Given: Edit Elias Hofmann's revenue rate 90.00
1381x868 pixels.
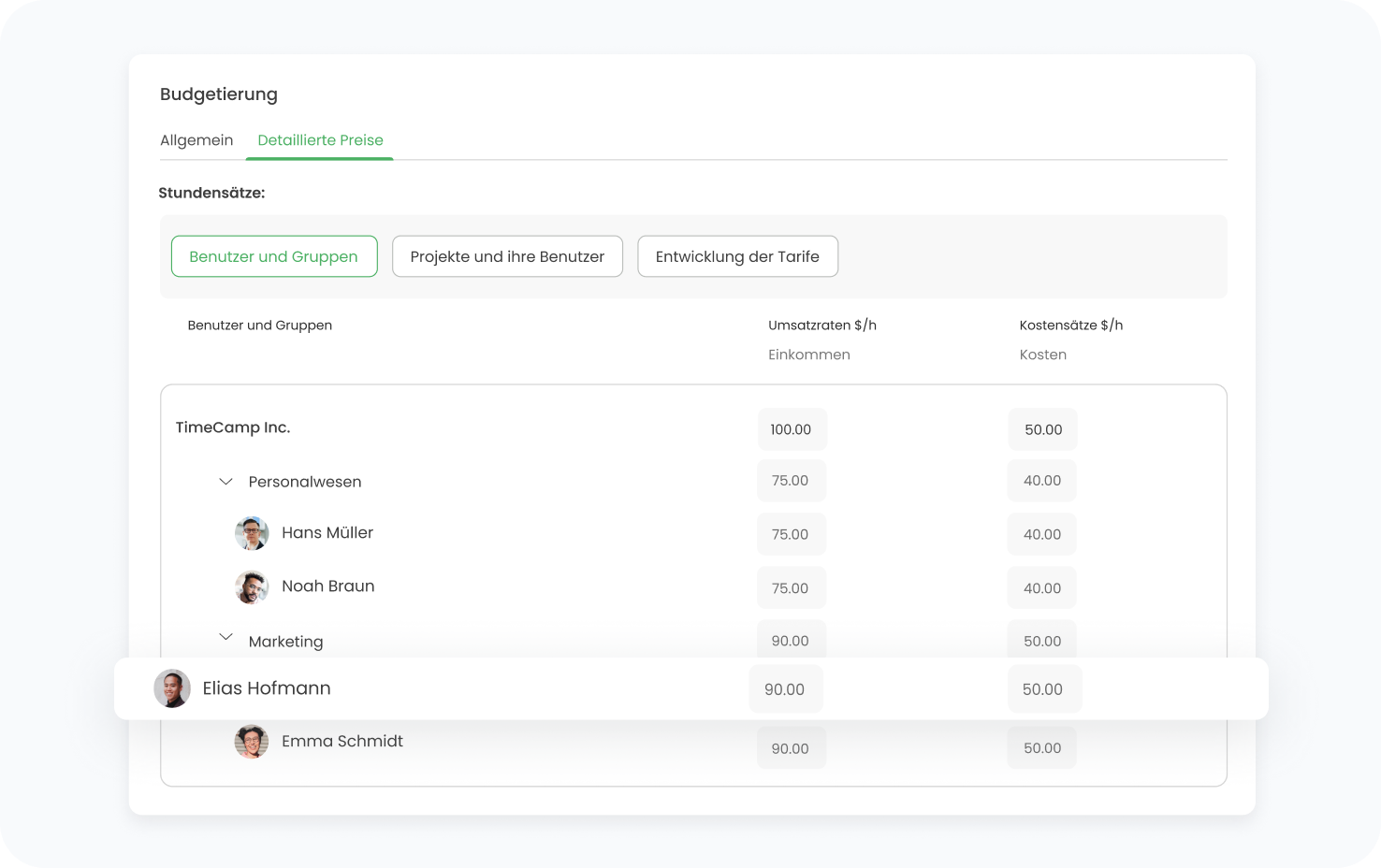Looking at the screenshot, I should coord(785,689).
